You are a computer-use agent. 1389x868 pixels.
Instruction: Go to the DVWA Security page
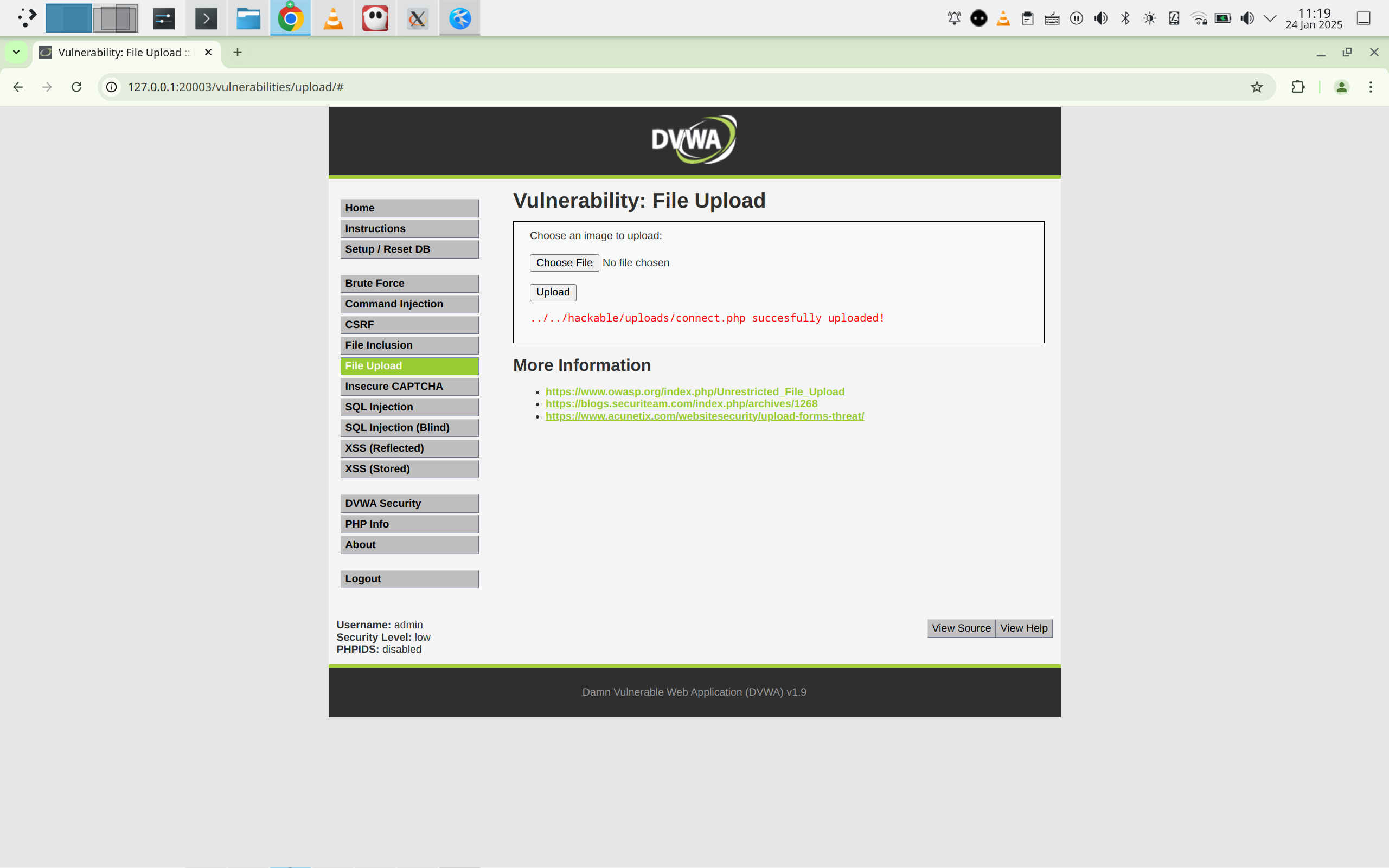[x=409, y=504]
